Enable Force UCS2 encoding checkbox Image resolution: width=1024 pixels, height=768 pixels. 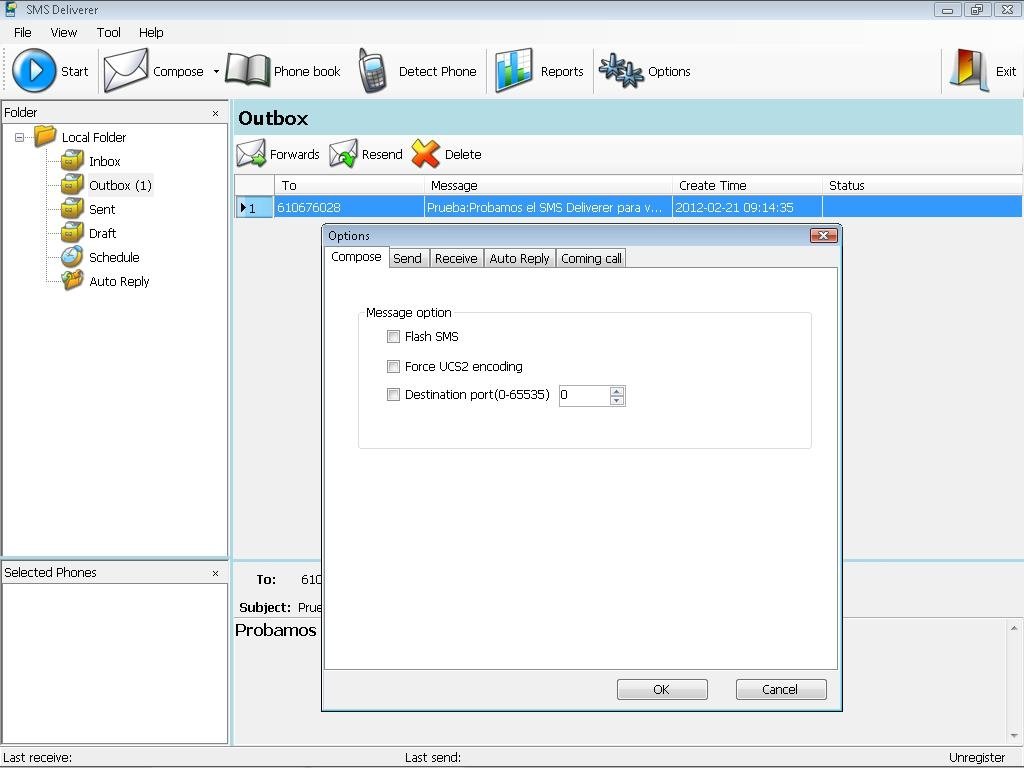tap(393, 366)
